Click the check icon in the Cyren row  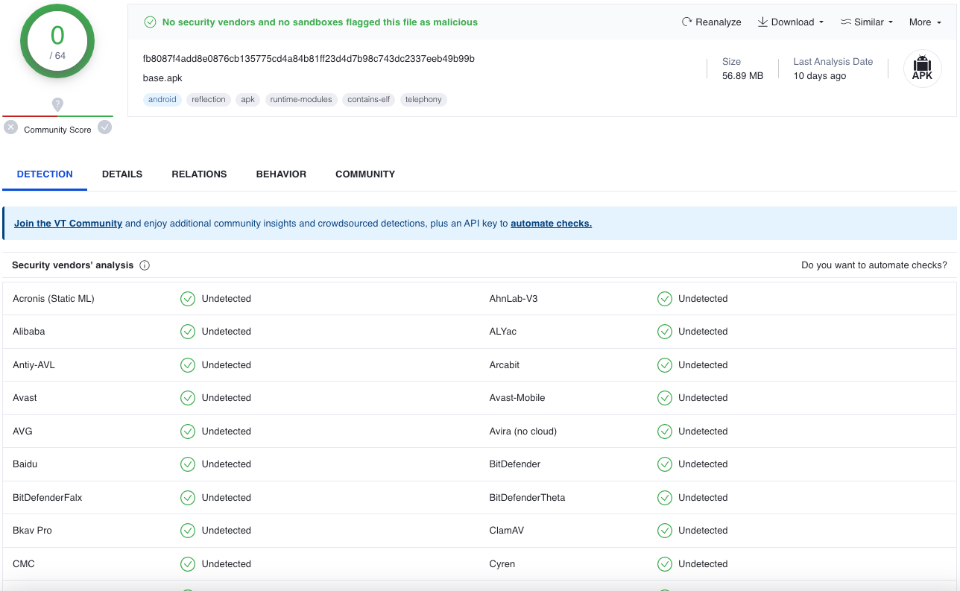pyautogui.click(x=664, y=564)
